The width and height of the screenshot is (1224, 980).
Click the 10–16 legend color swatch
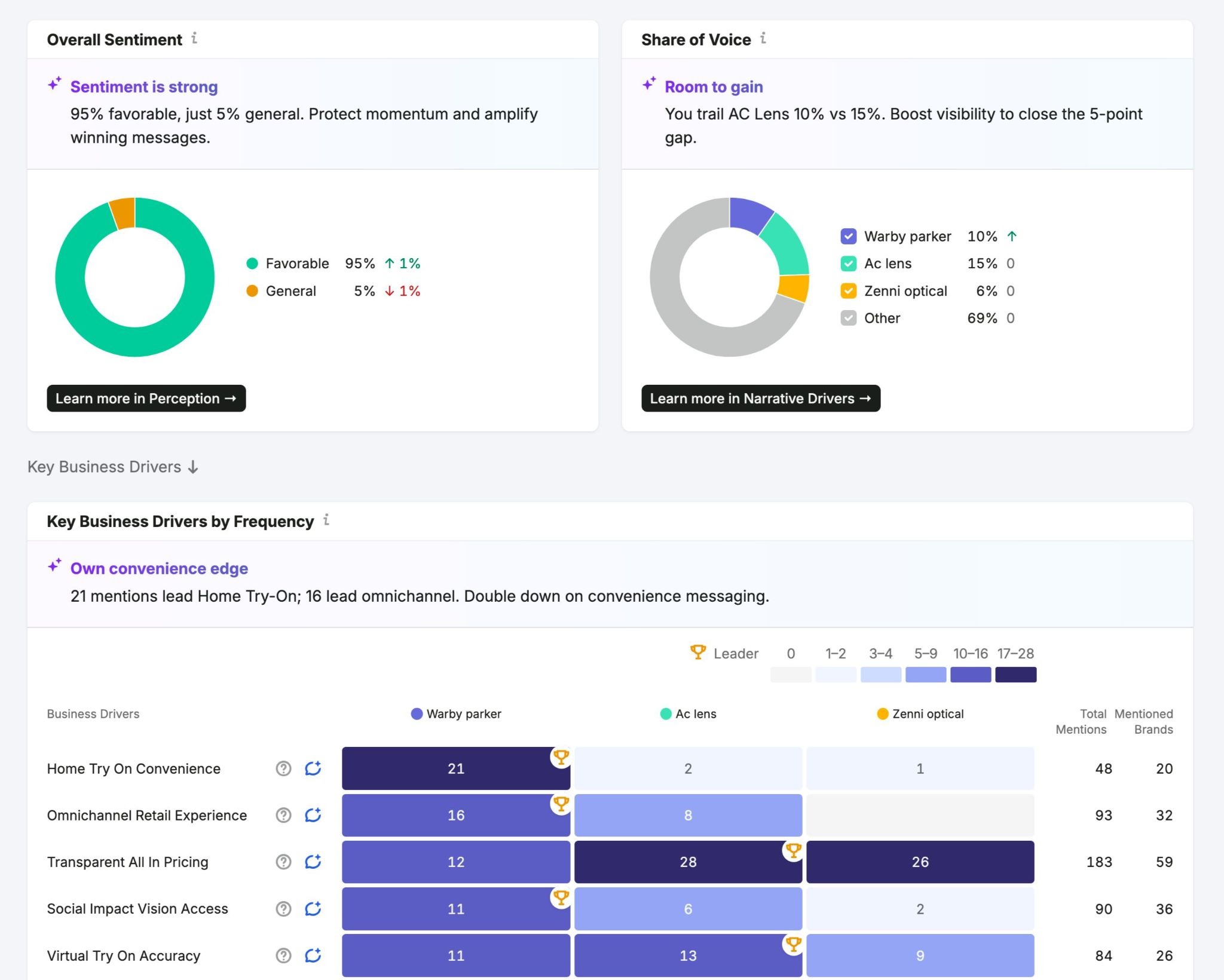pos(971,675)
